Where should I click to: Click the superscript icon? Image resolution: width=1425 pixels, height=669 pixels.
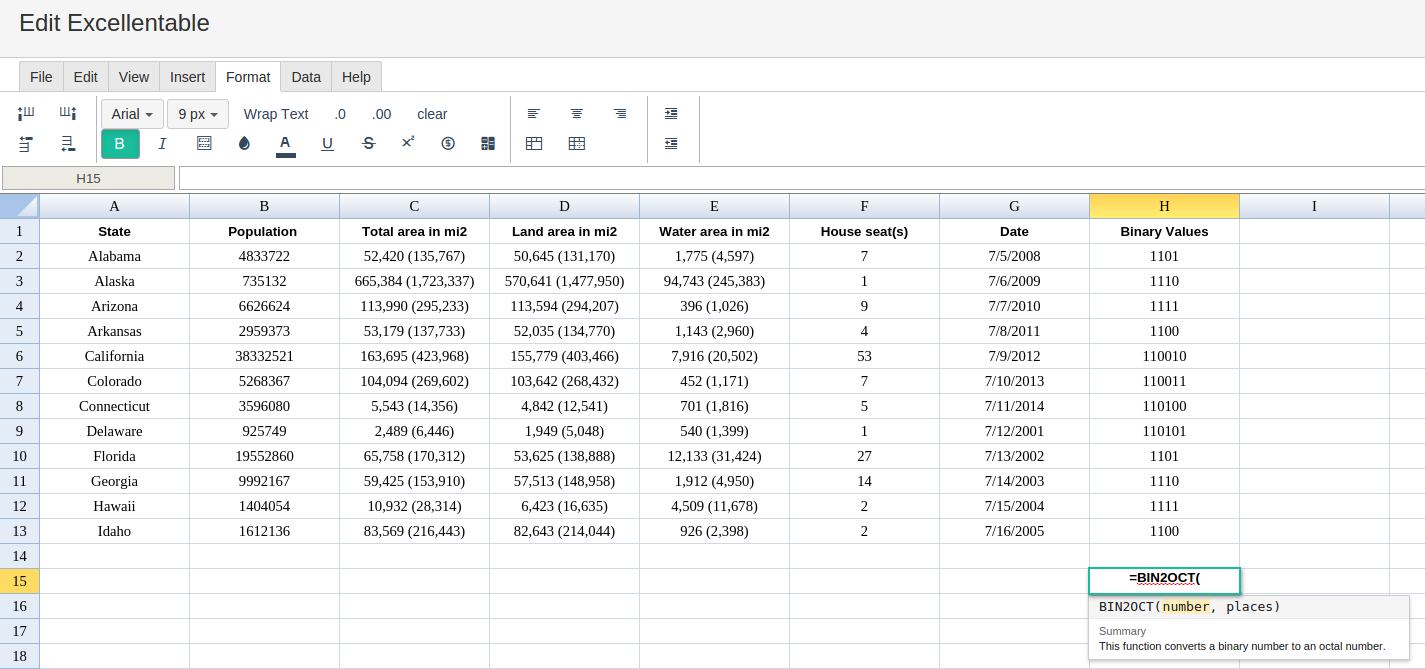pyautogui.click(x=408, y=143)
